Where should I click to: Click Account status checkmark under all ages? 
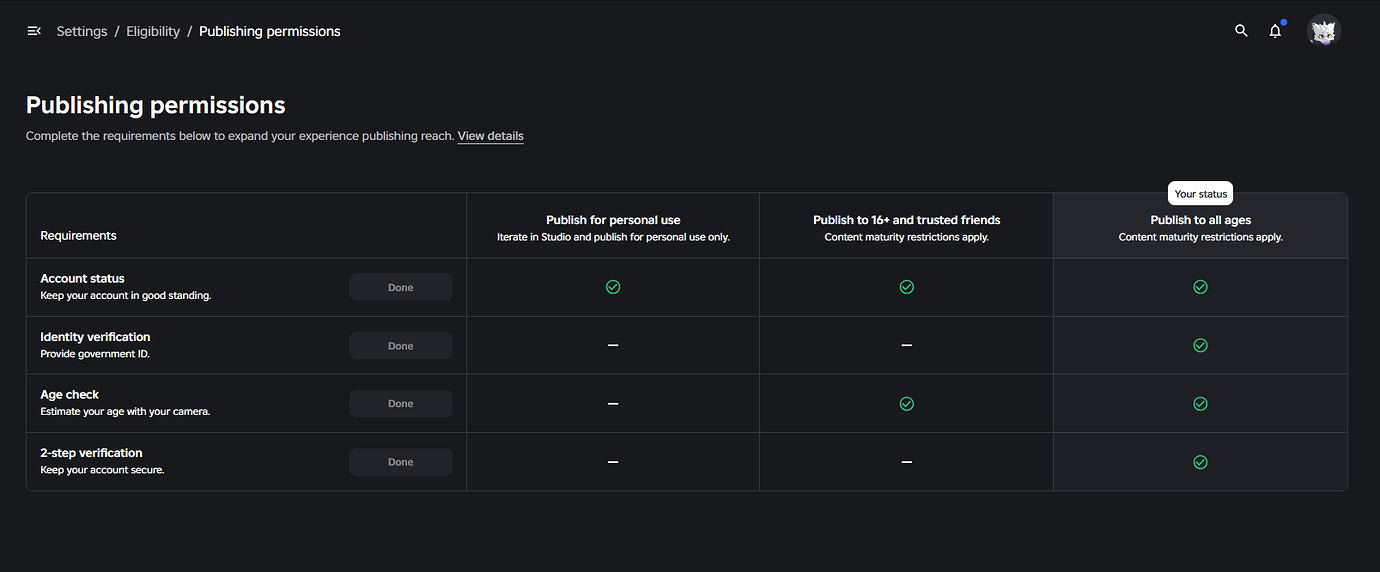1201,287
